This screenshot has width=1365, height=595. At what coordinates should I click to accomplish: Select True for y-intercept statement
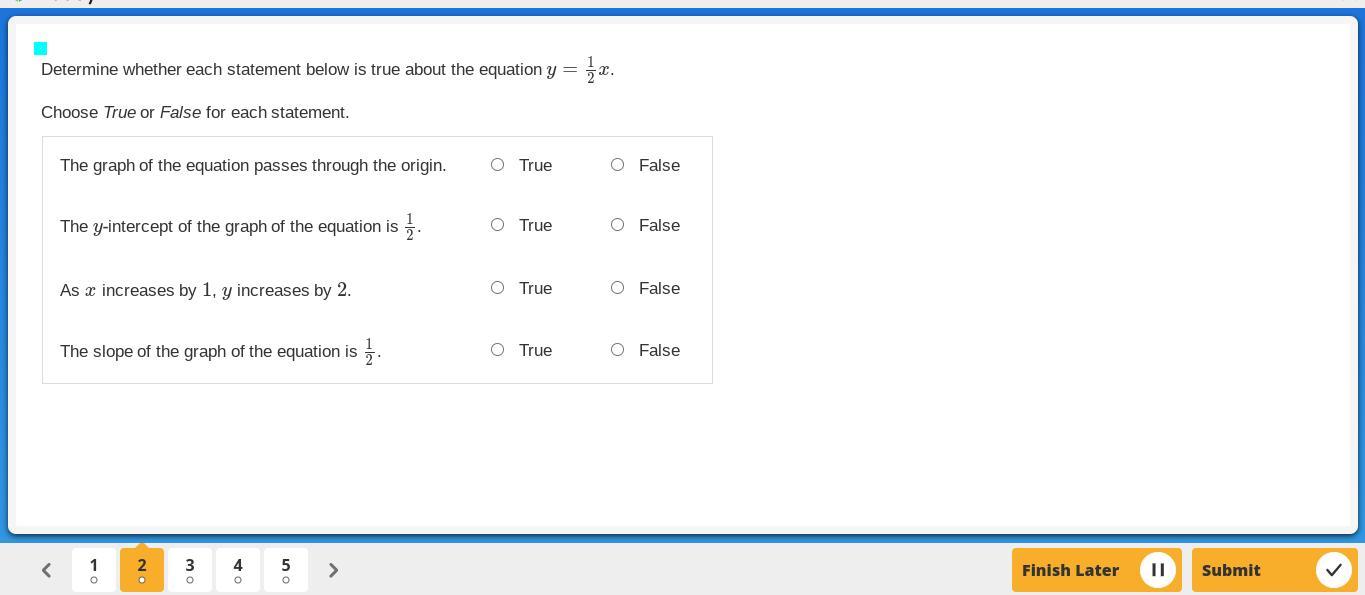point(497,225)
